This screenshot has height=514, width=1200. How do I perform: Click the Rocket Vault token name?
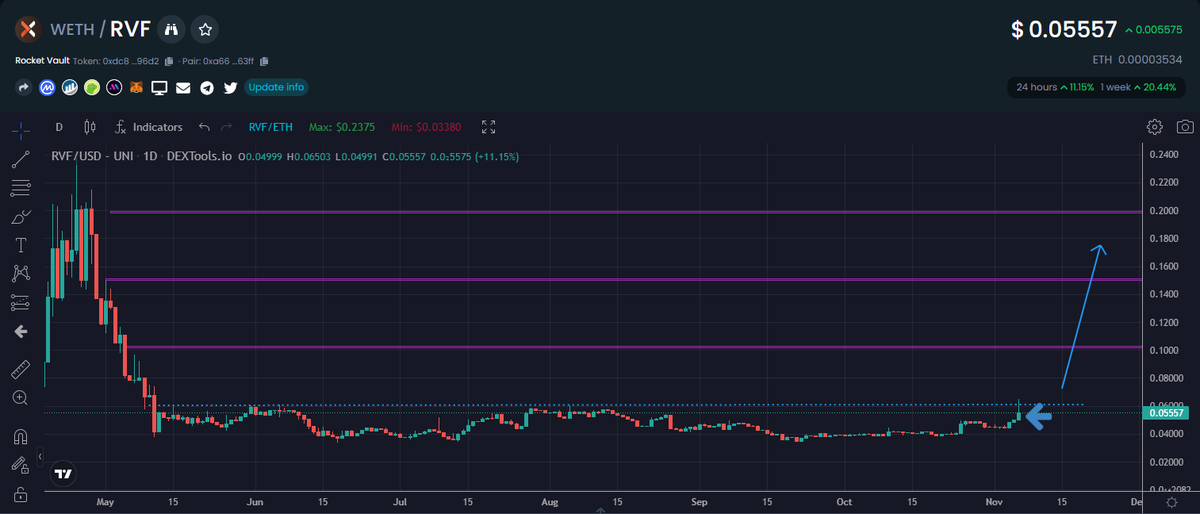pos(42,61)
